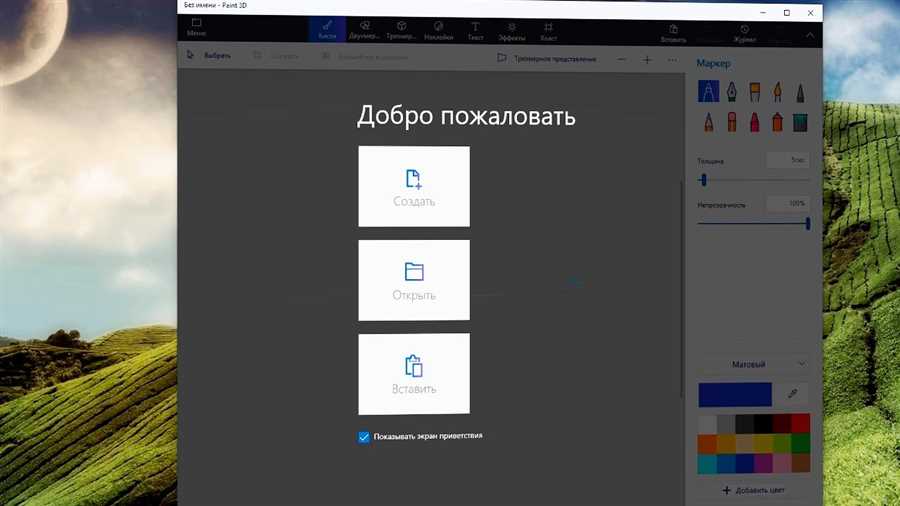The width and height of the screenshot is (900, 506).
Task: Open the Эффекты (Effects) tab
Action: click(x=511, y=31)
